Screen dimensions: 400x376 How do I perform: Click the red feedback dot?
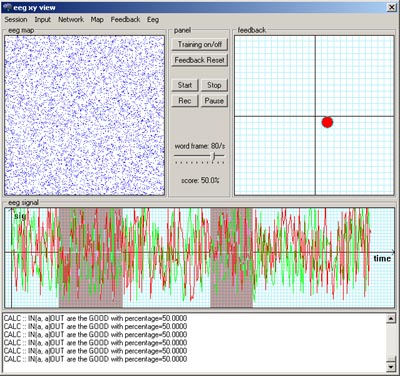tap(327, 122)
